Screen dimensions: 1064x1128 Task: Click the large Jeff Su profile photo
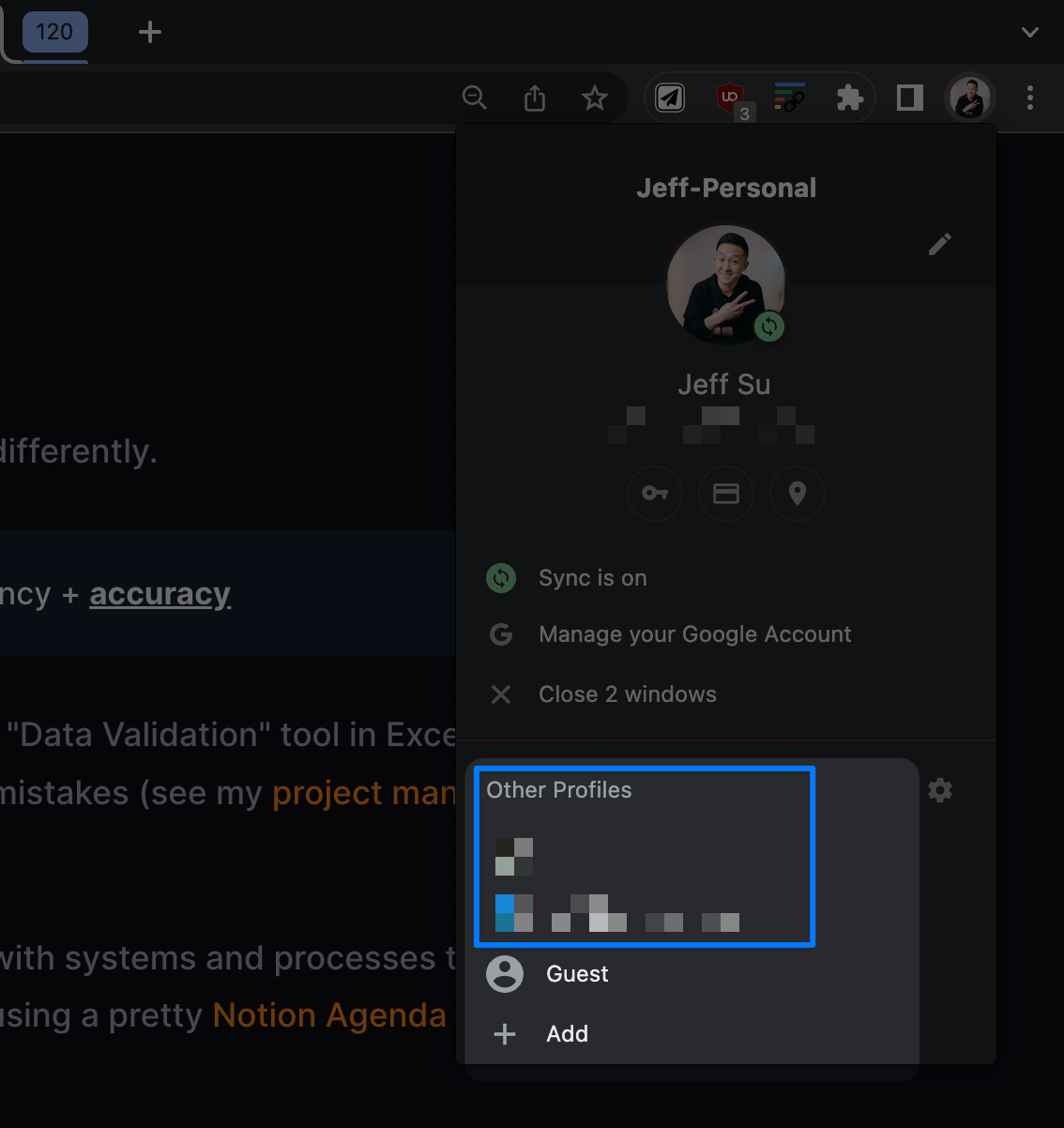coord(726,284)
